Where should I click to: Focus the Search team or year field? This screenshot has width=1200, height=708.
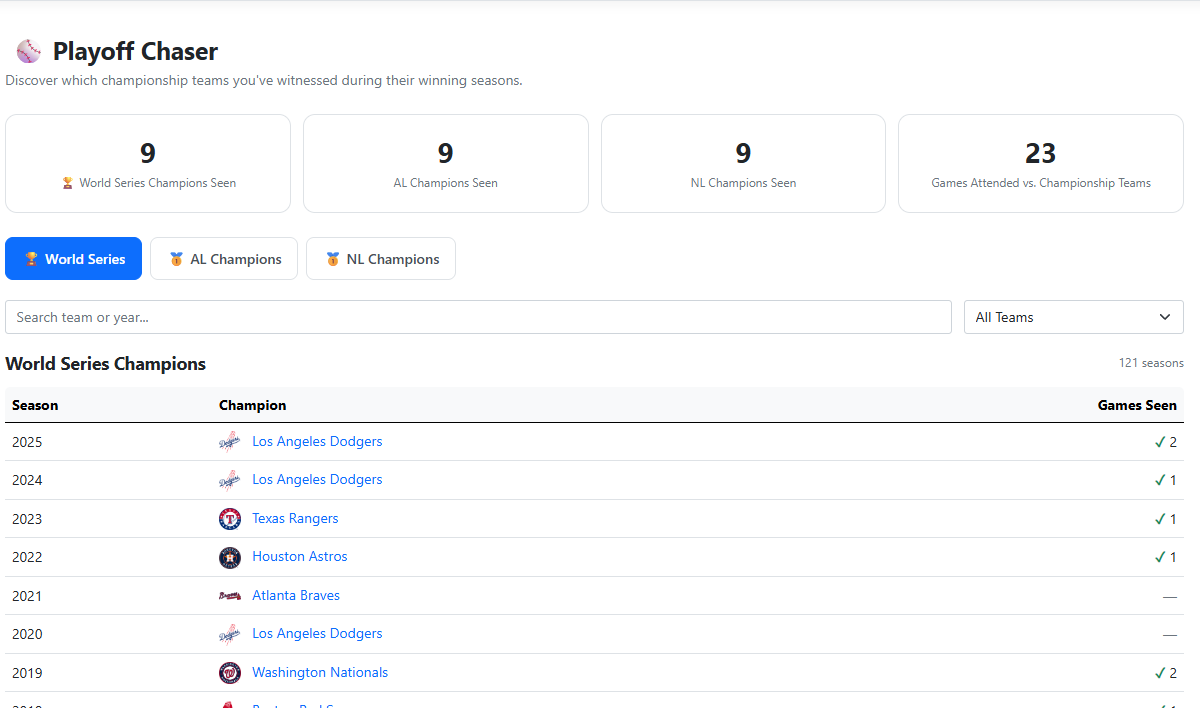coord(478,317)
